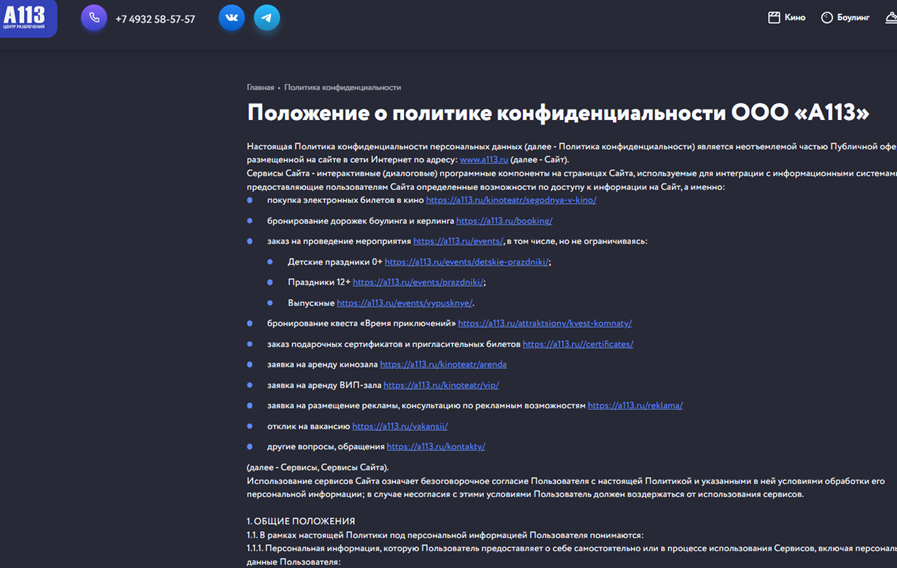Viewport: 897px width, 568px height.
Task: Open the Telegram channel icon
Action: coord(267,18)
